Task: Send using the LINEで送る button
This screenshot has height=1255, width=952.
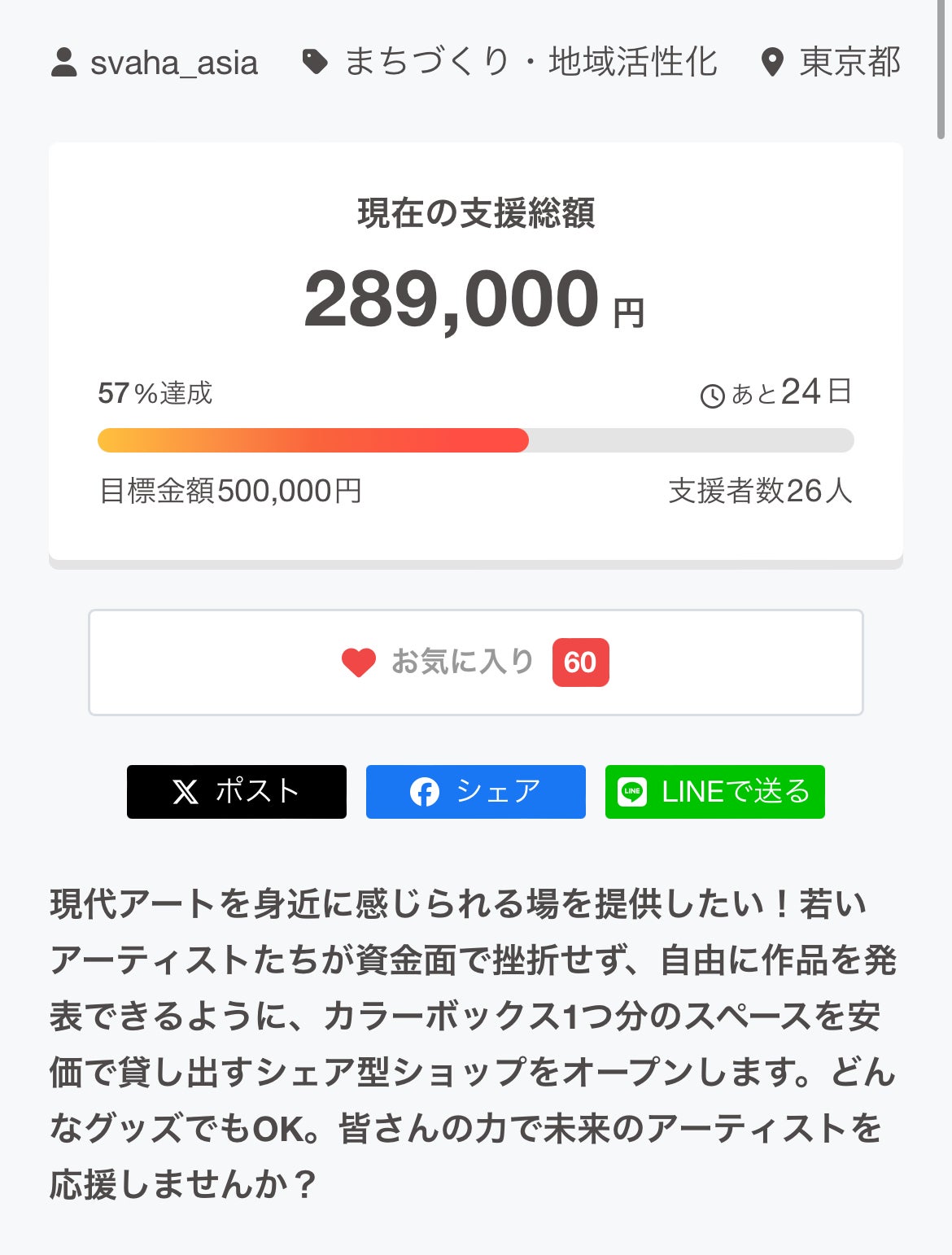Action: tap(715, 792)
